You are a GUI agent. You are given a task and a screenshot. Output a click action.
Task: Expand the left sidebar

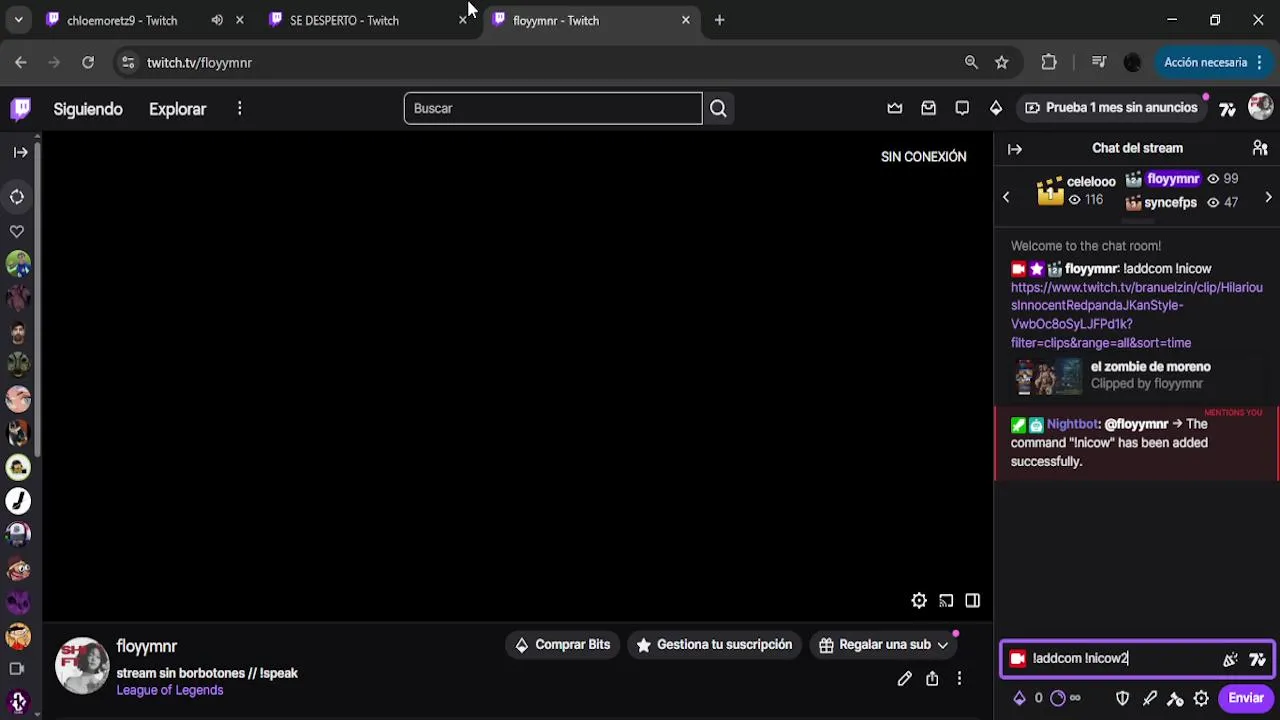click(20, 152)
